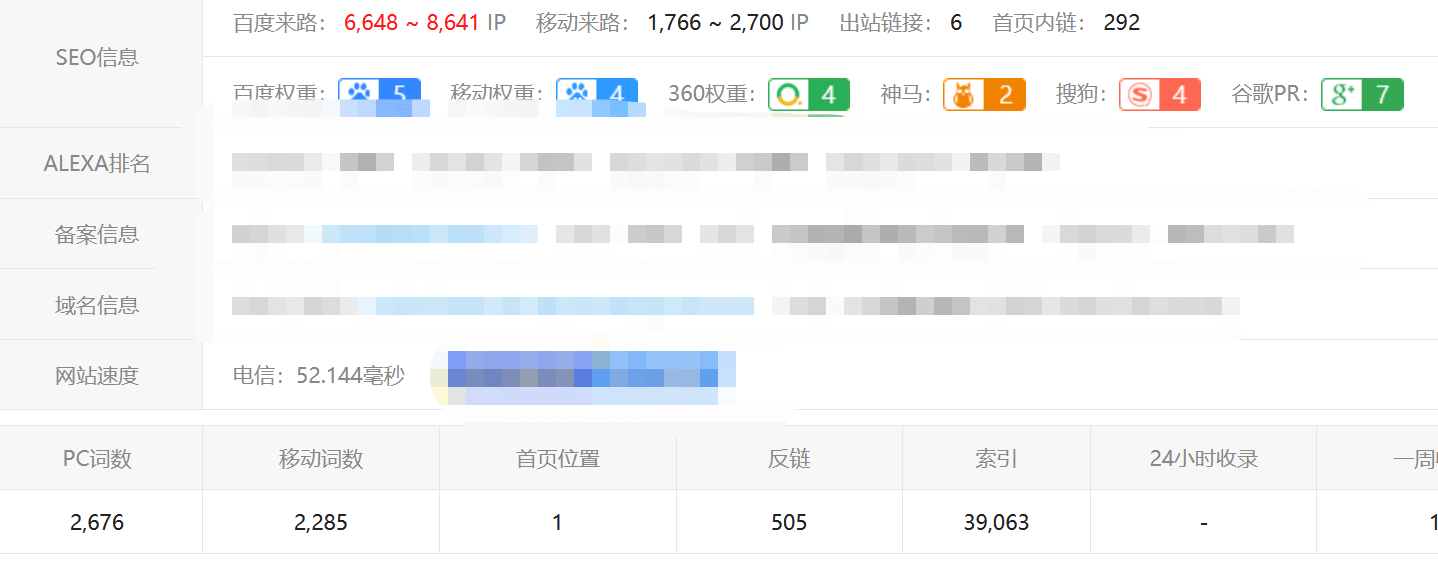Click the 首页位置 column header
Image resolution: width=1438 pixels, height=569 pixels.
[x=558, y=459]
